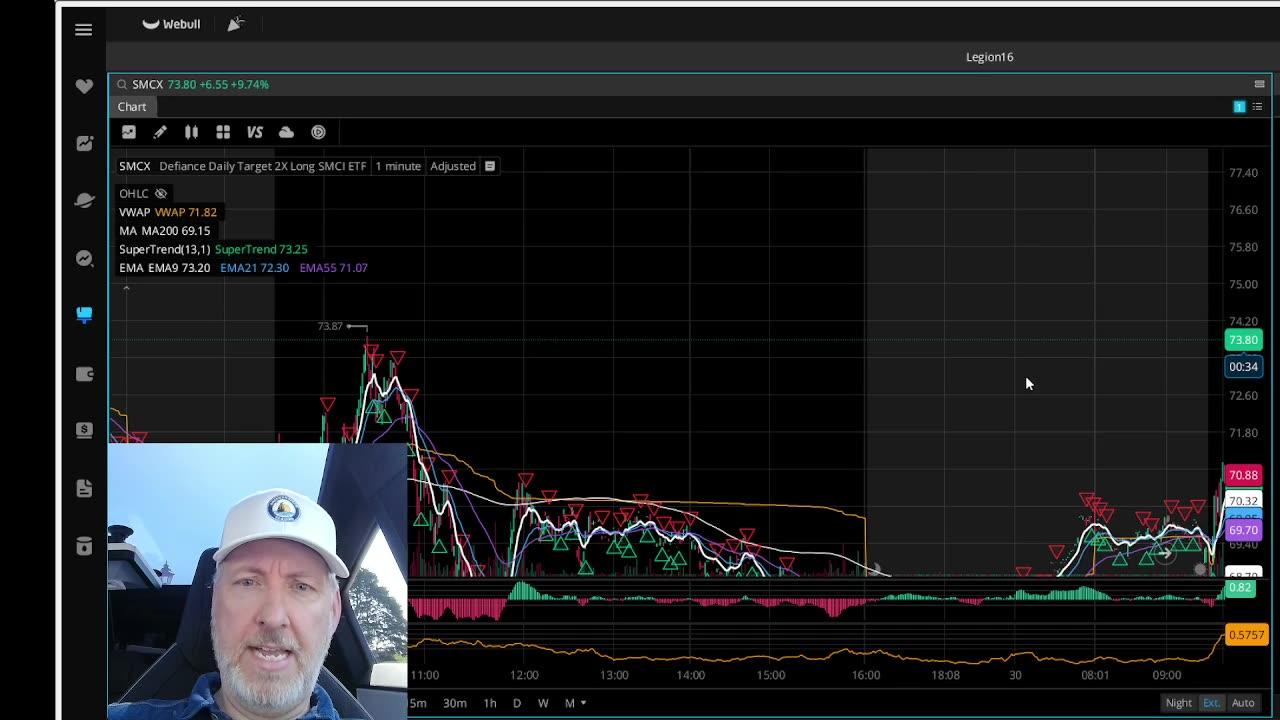This screenshot has width=1280, height=720.
Task: Click the Legion16 layout name
Action: tap(989, 57)
